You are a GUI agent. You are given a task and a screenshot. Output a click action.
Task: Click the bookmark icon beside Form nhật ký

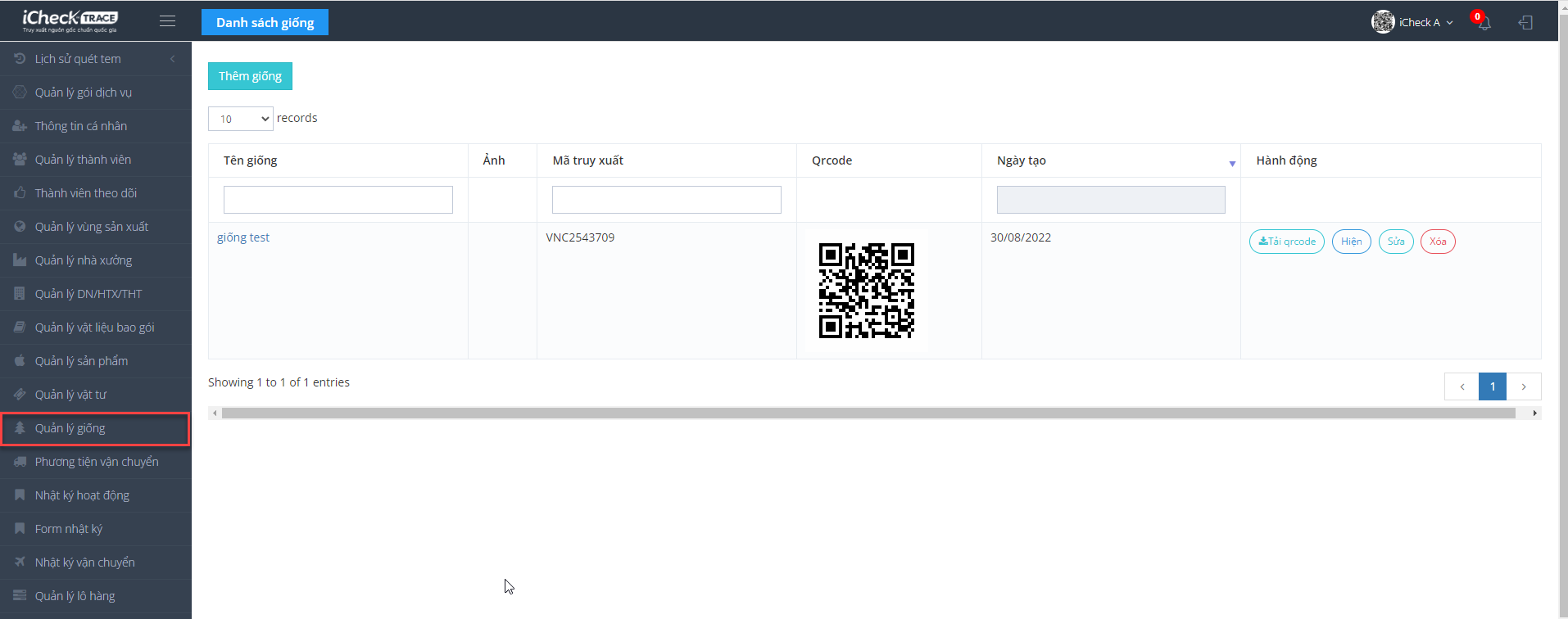tap(20, 528)
